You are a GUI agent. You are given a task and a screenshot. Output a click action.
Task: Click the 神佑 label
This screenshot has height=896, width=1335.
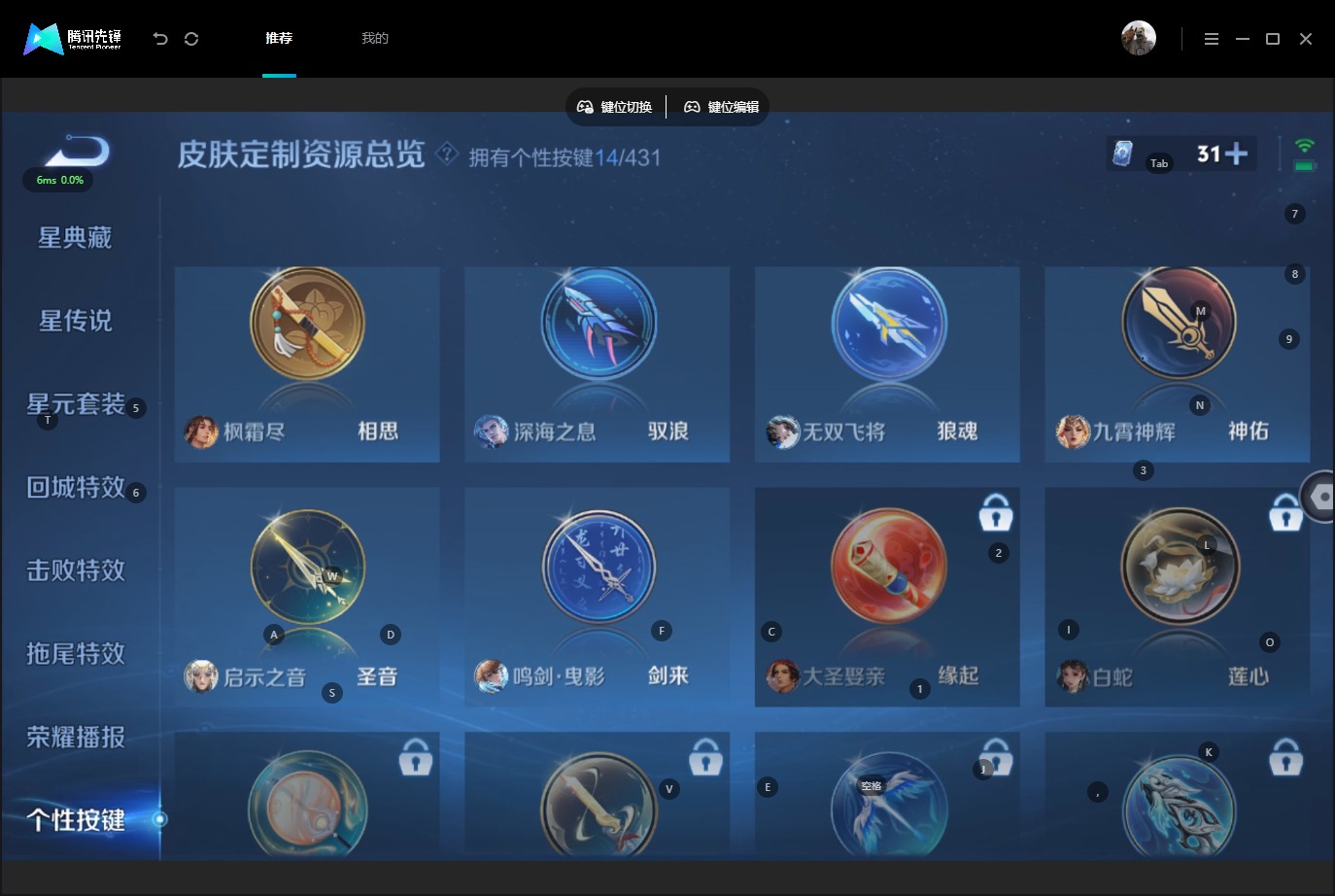tap(1249, 431)
